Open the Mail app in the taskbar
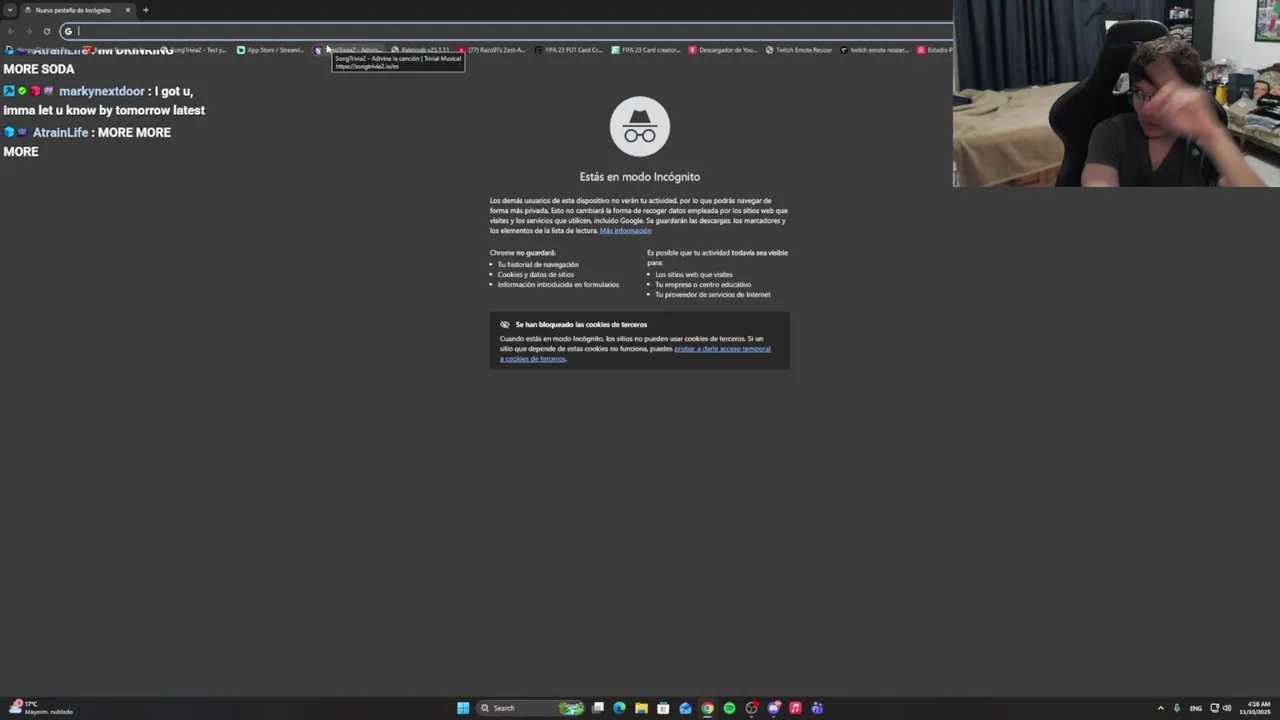The image size is (1280, 720). click(685, 708)
